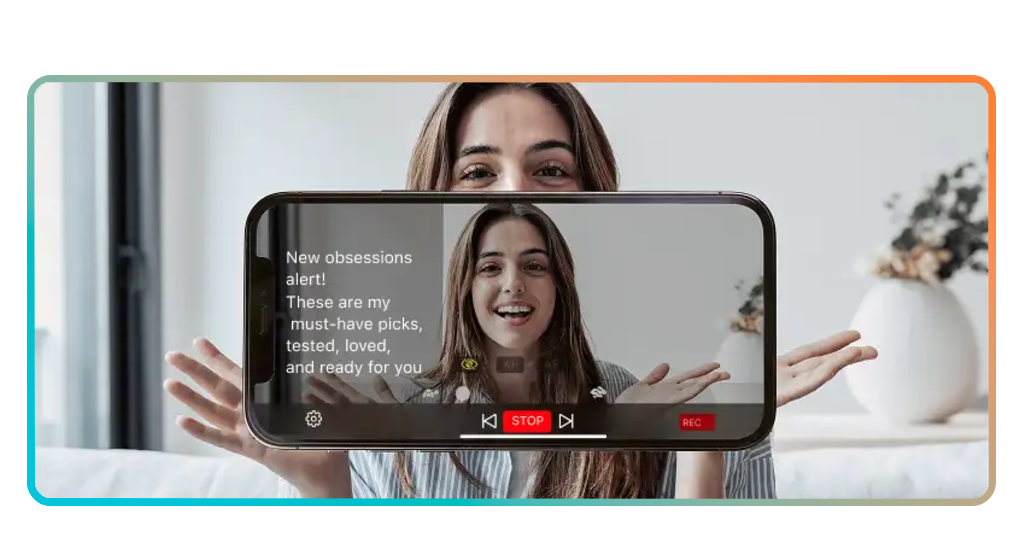Tap the "These are my" script line
Image resolution: width=1024 pixels, height=536 pixels.
pos(338,302)
